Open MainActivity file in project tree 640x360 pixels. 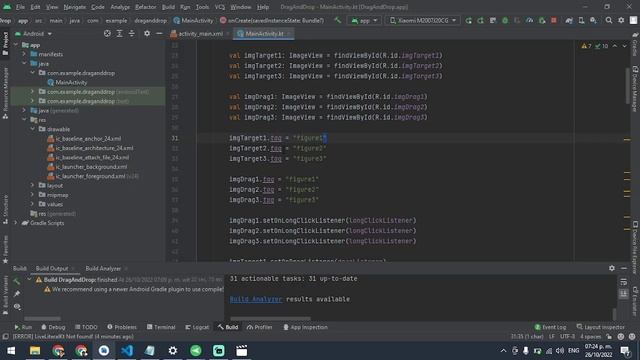[x=67, y=82]
